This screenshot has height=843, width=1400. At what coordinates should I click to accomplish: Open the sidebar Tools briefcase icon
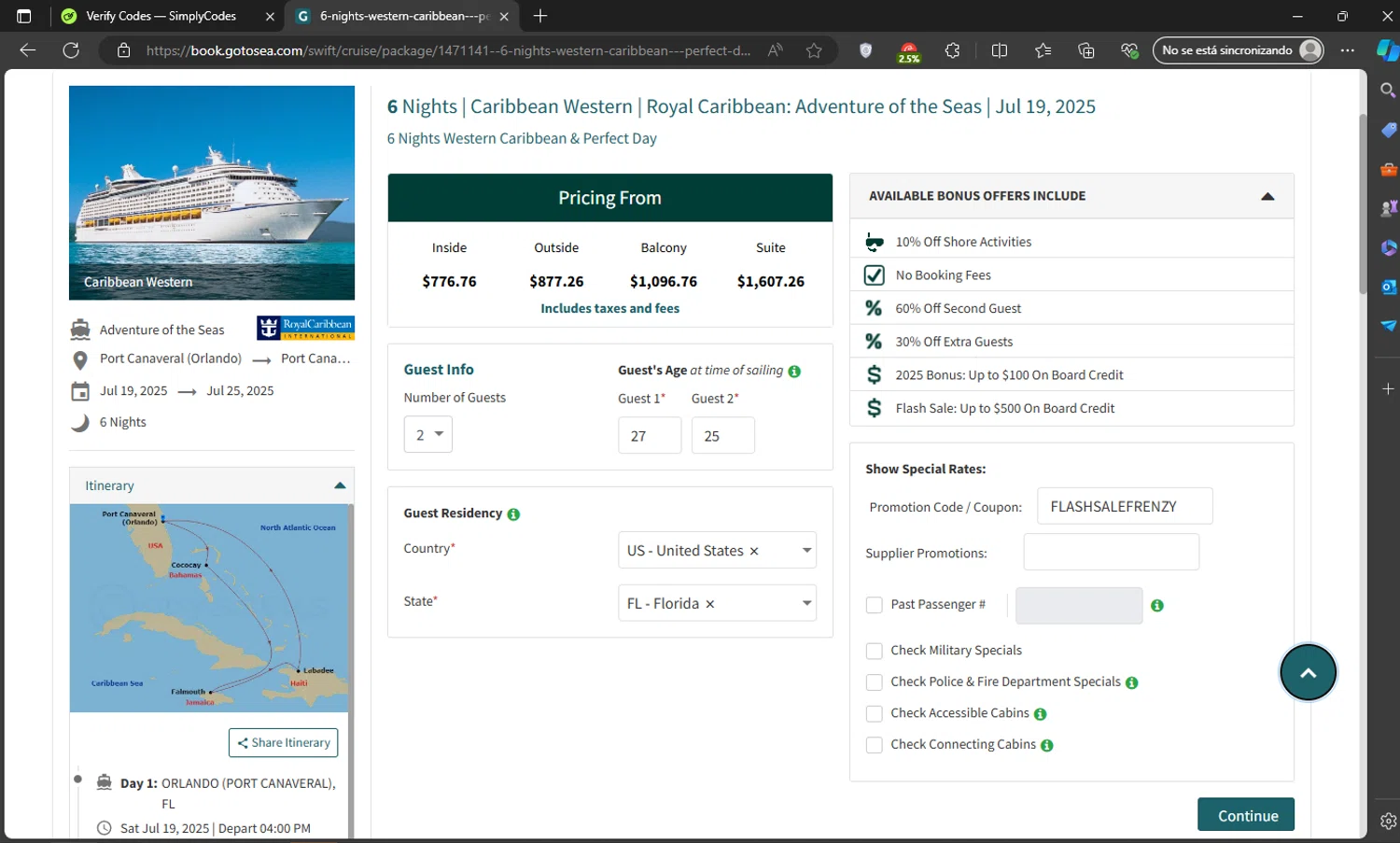click(x=1388, y=169)
